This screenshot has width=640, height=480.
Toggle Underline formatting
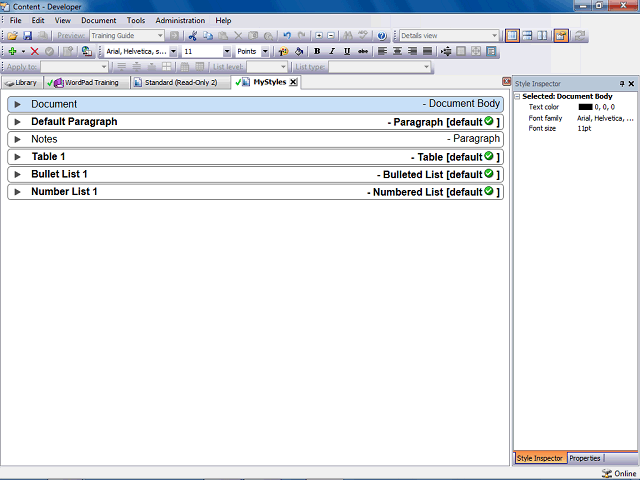click(347, 51)
